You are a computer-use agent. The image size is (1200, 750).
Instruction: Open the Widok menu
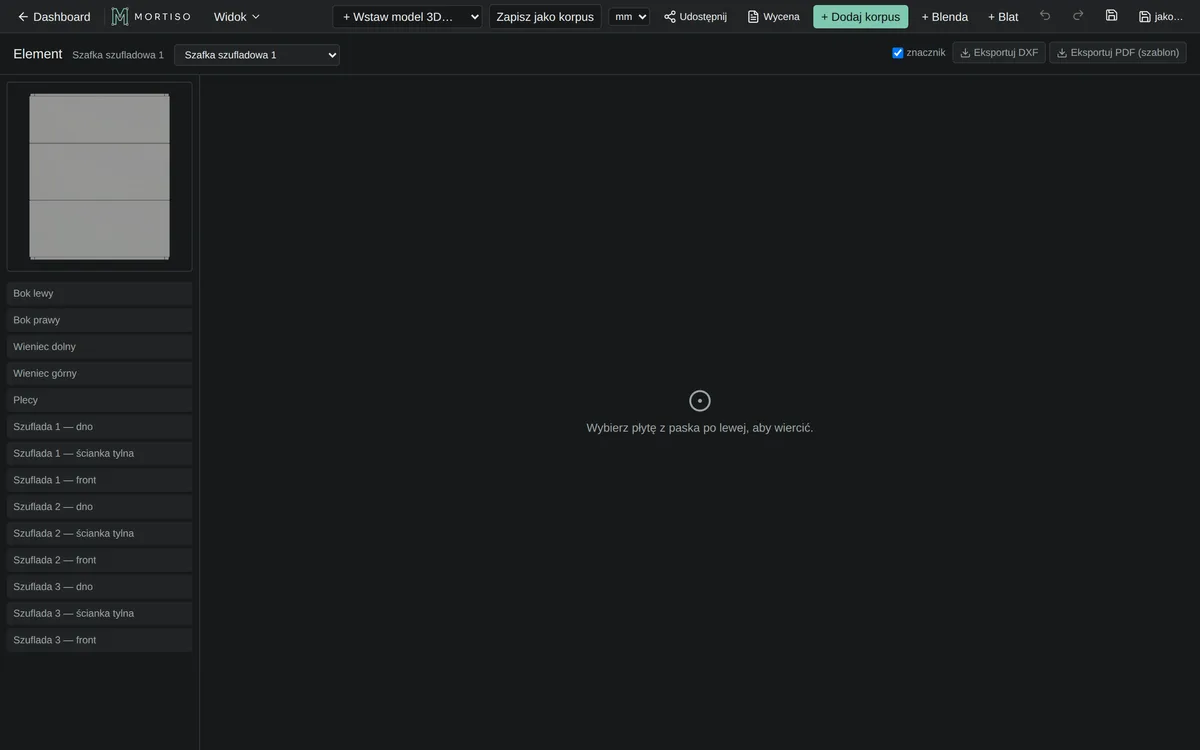coord(237,17)
